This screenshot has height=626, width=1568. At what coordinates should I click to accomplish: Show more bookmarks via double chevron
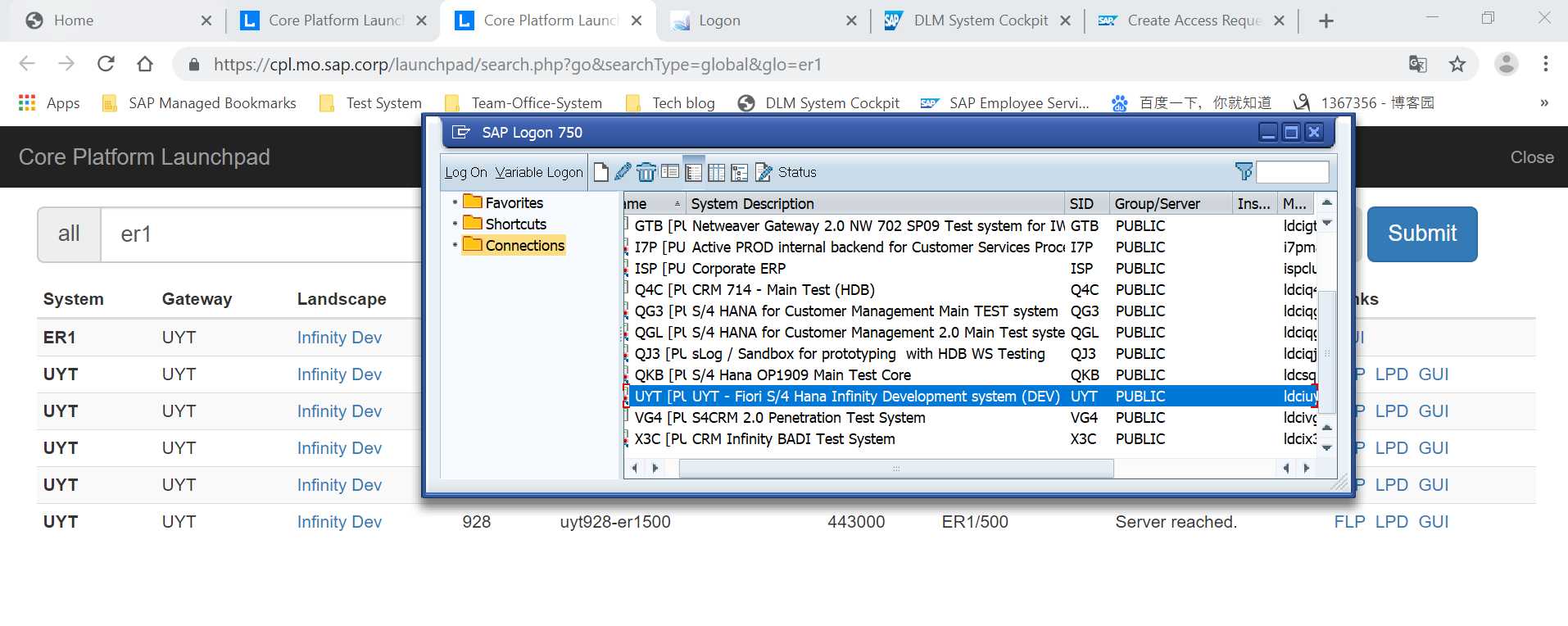(1544, 102)
